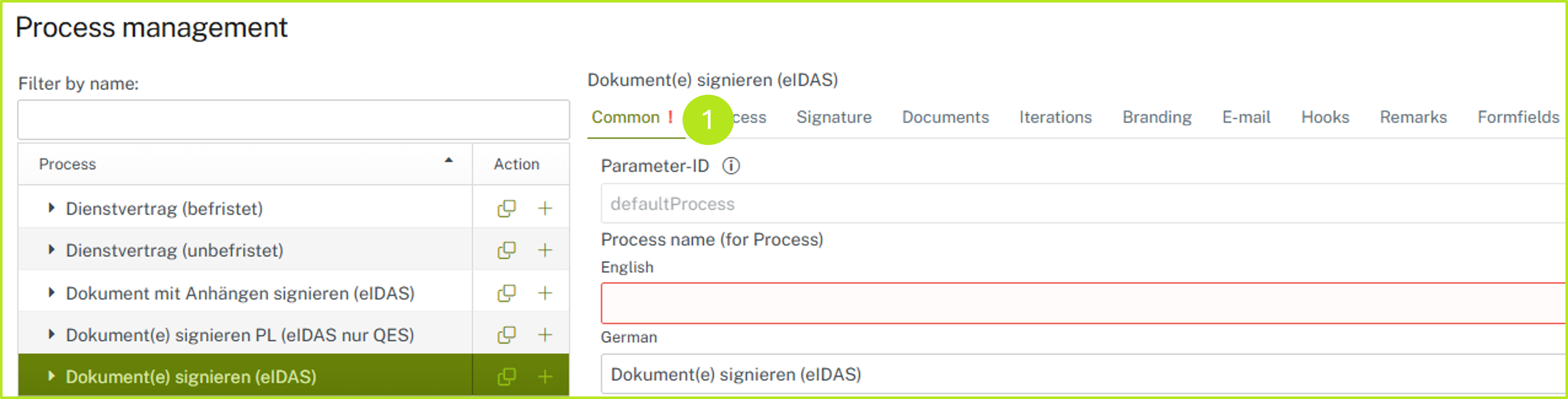Duplicate the "Dienstvertrag (befristet)" process

point(506,208)
